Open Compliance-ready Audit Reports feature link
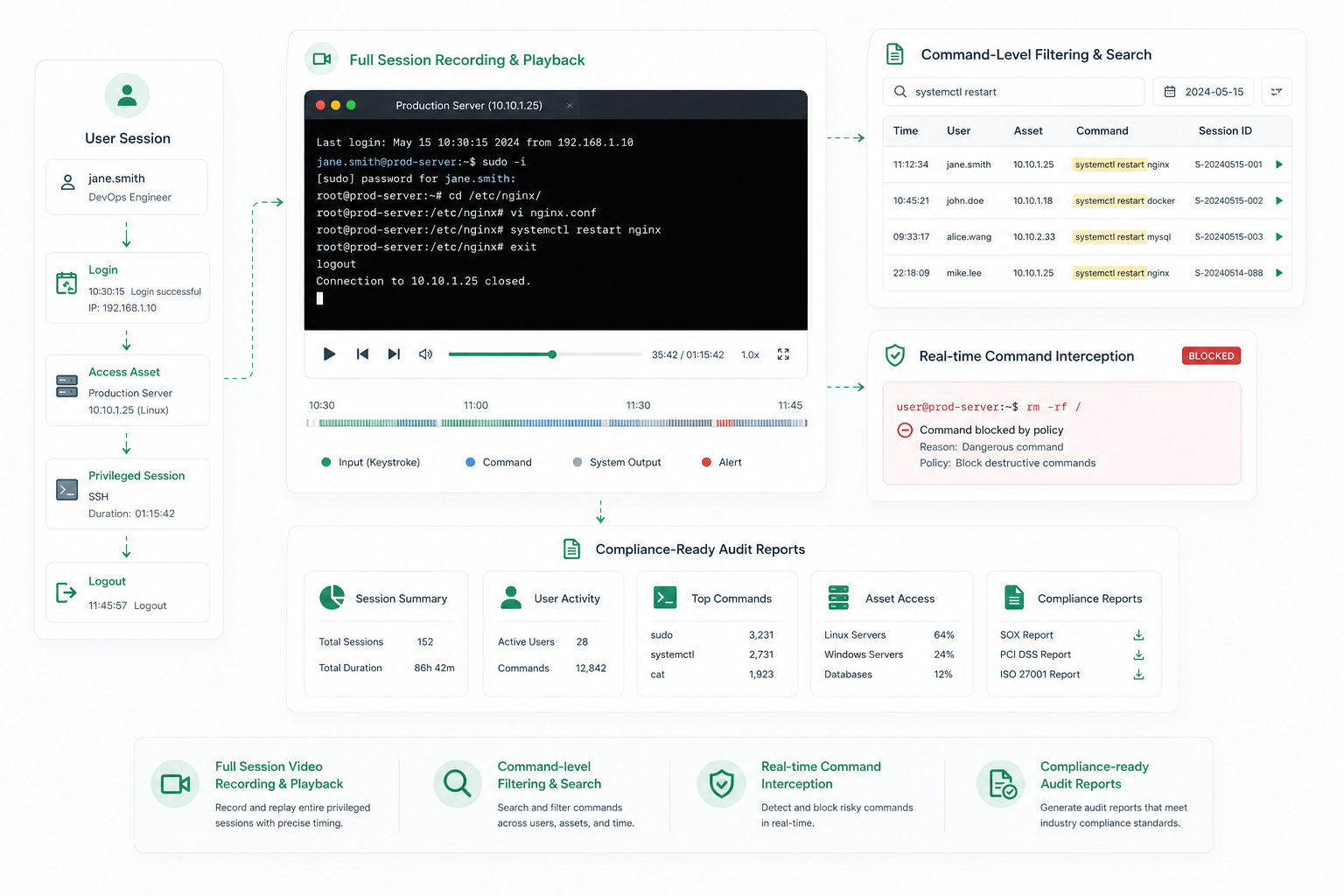The width and height of the screenshot is (1344, 896). click(x=1095, y=775)
